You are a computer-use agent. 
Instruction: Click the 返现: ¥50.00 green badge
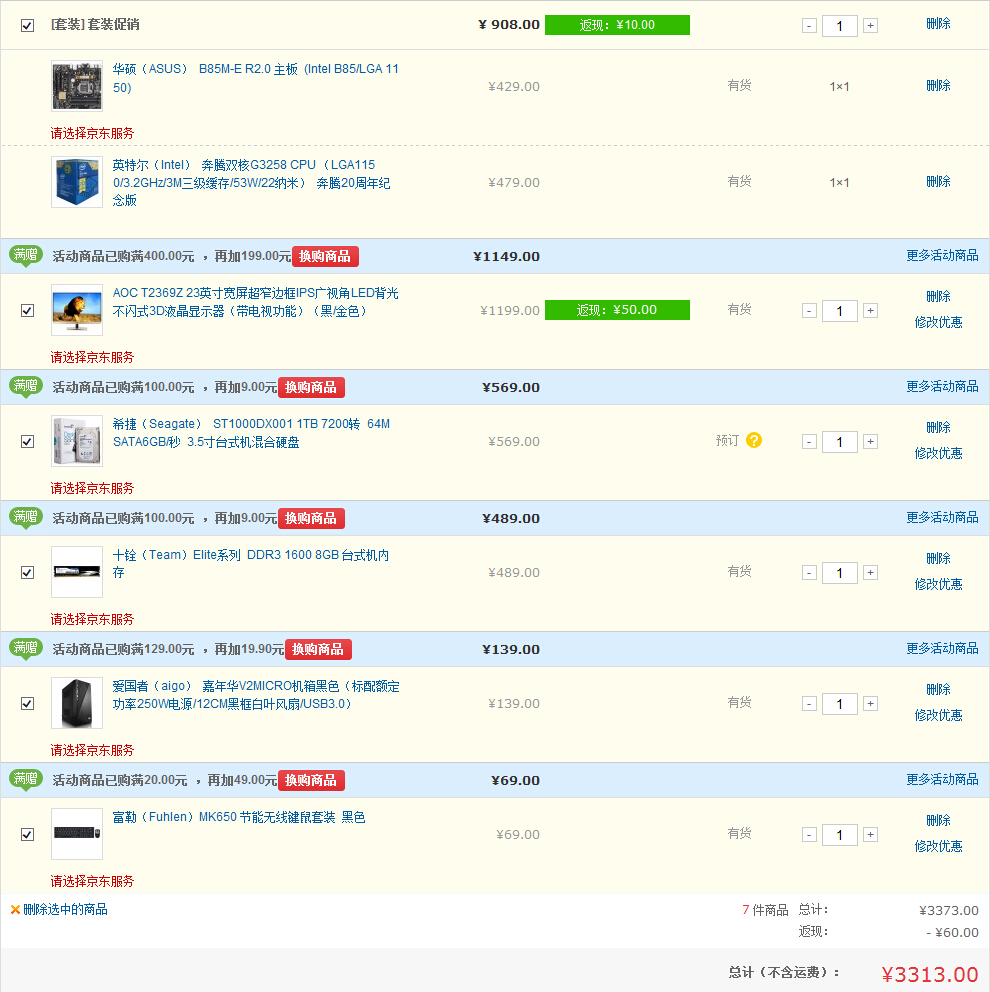click(617, 310)
